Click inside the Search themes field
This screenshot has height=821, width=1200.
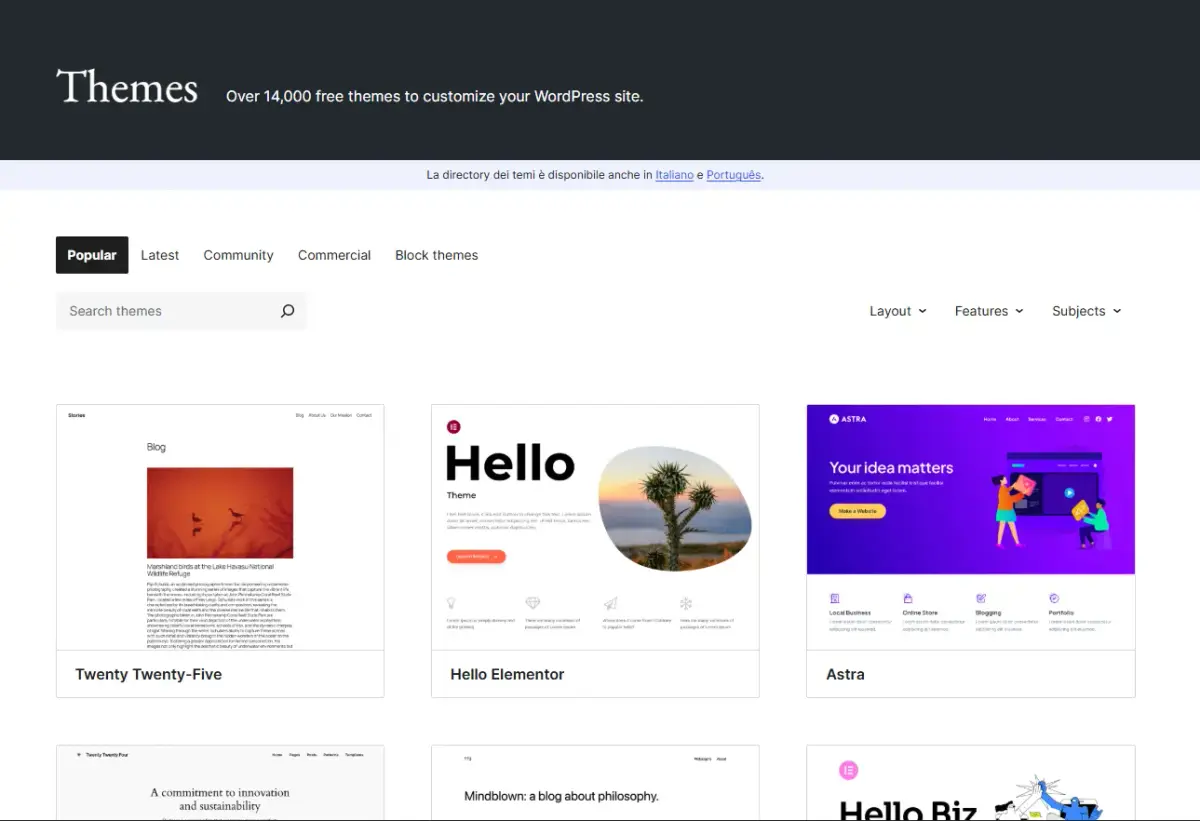[x=150, y=311]
